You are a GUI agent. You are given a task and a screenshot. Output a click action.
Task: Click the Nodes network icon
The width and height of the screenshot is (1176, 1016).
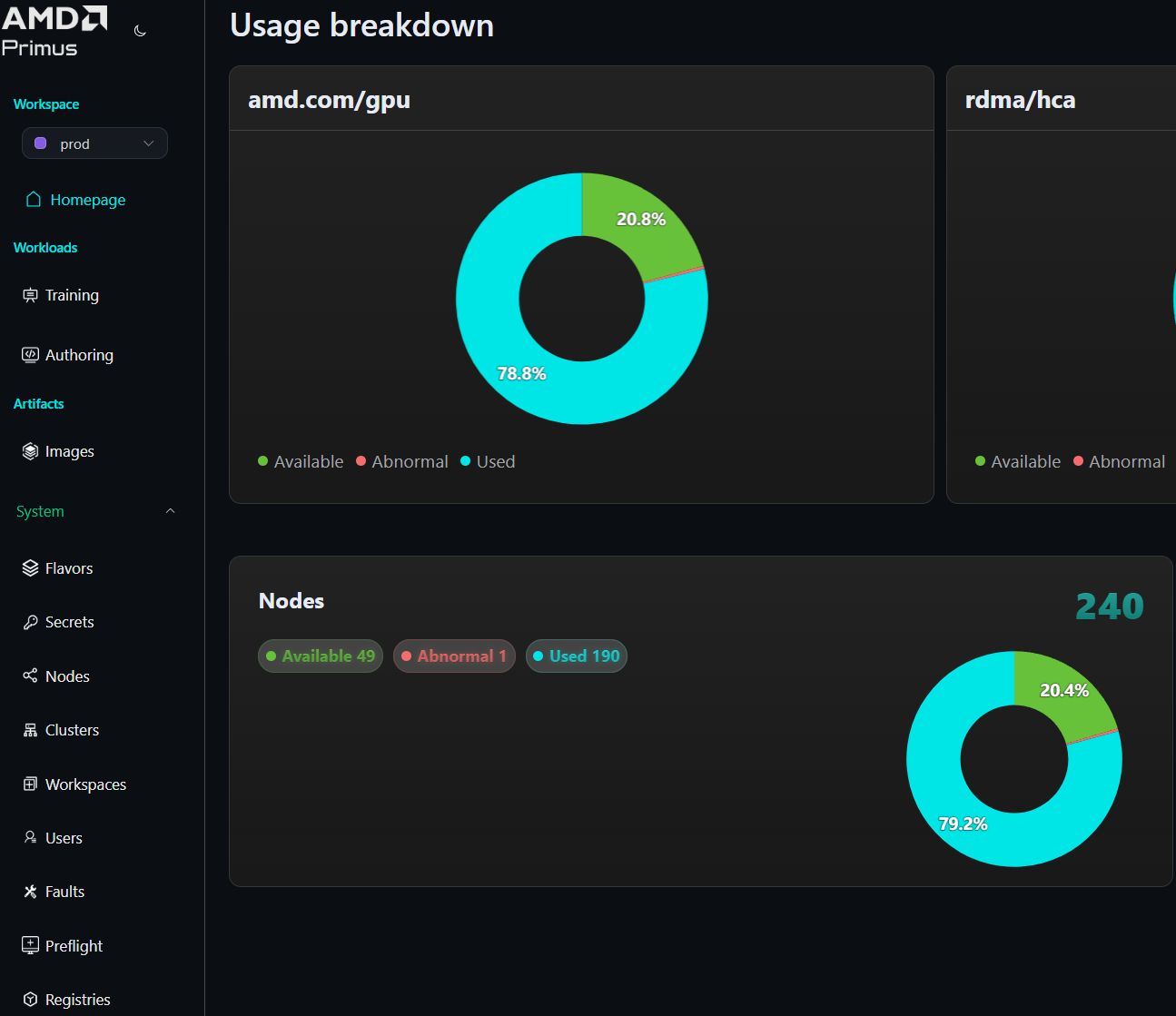pos(31,676)
